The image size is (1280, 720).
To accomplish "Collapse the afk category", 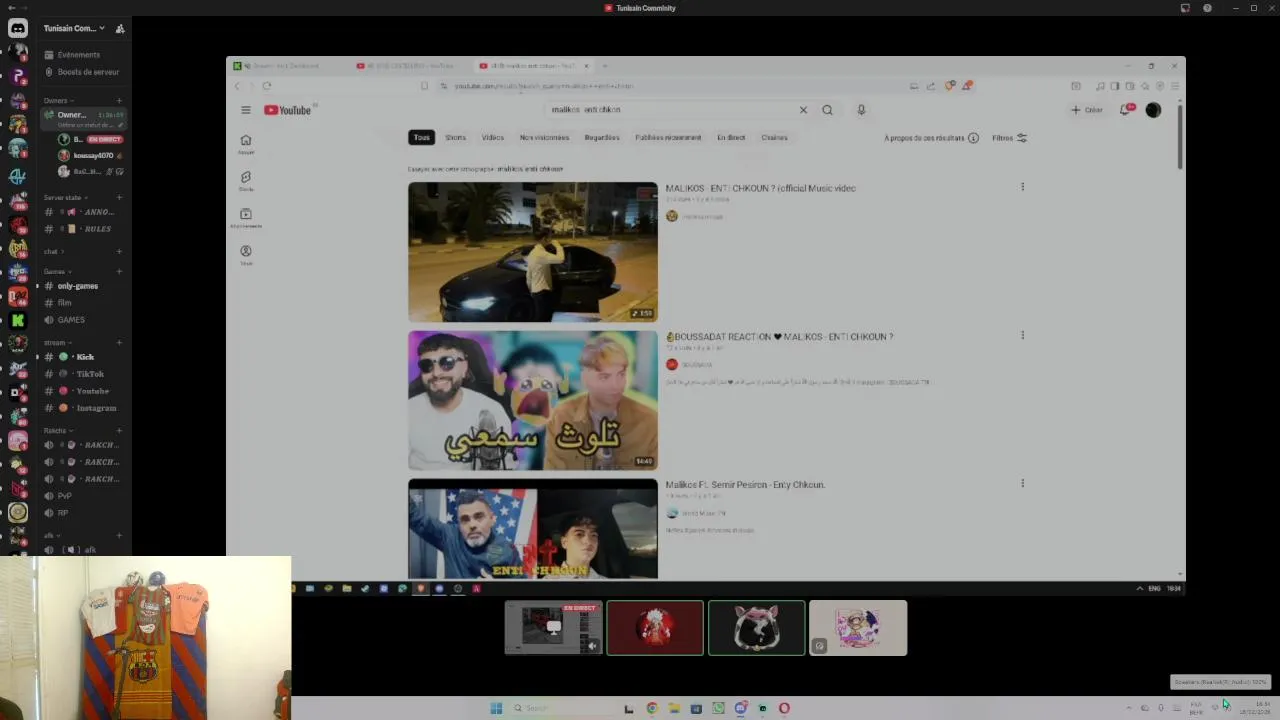I will point(52,535).
